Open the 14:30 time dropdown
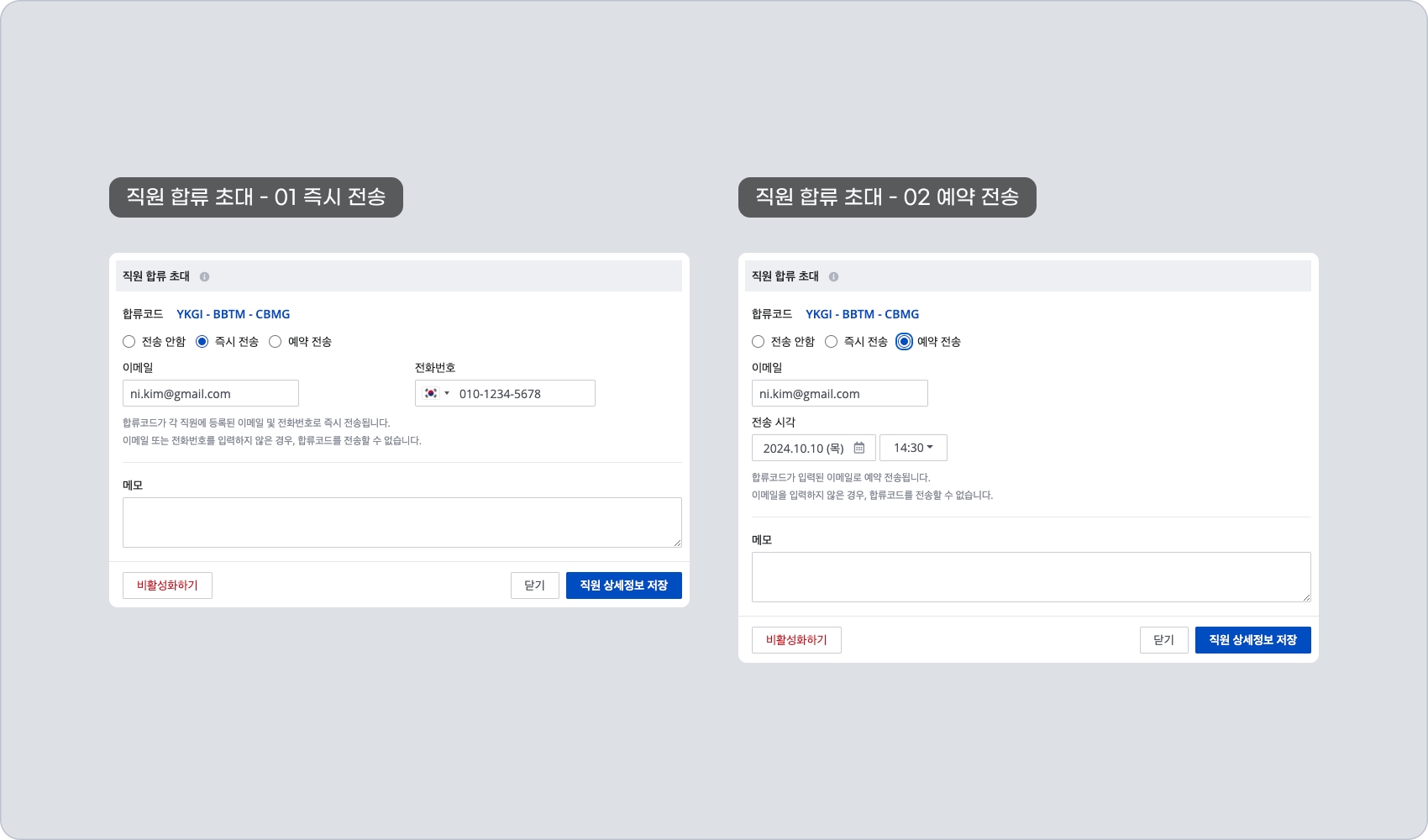The image size is (1428, 840). [x=913, y=448]
